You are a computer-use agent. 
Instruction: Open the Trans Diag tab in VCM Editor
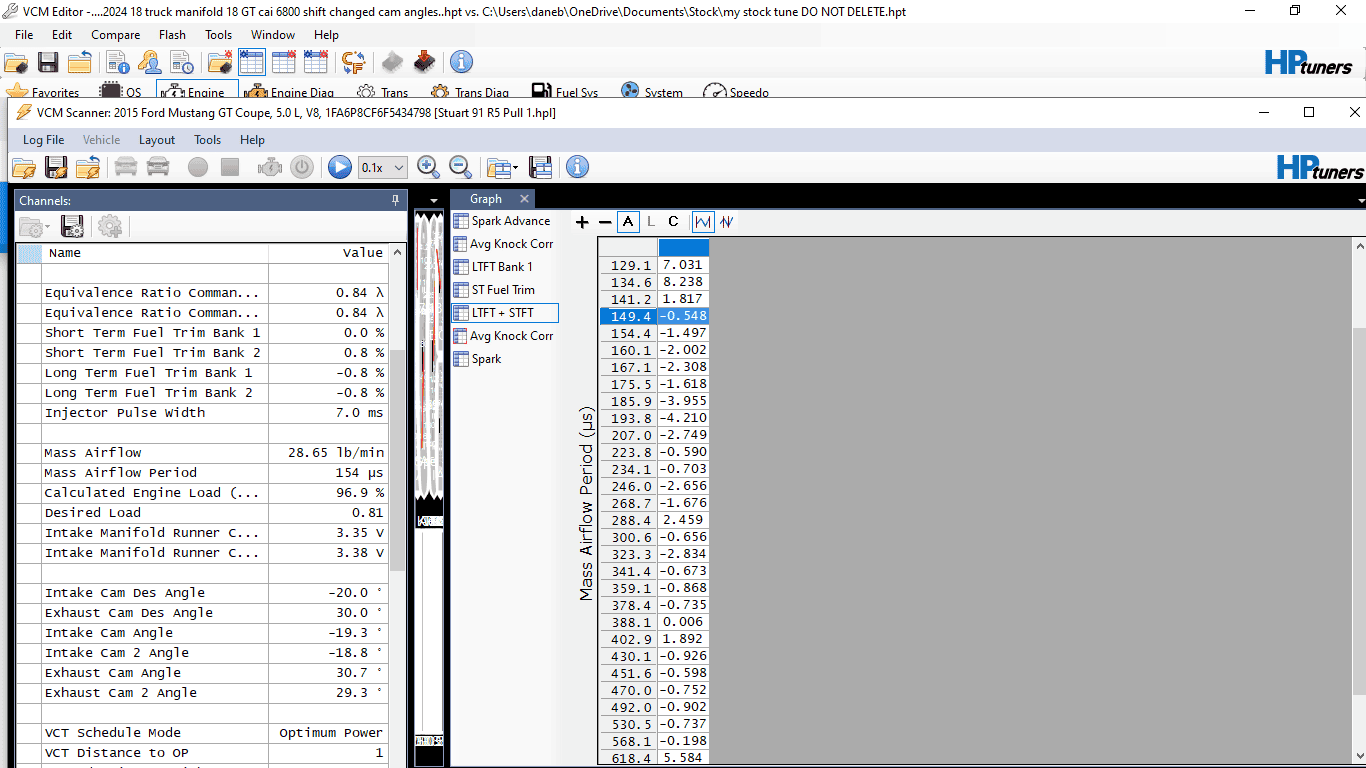click(x=470, y=91)
